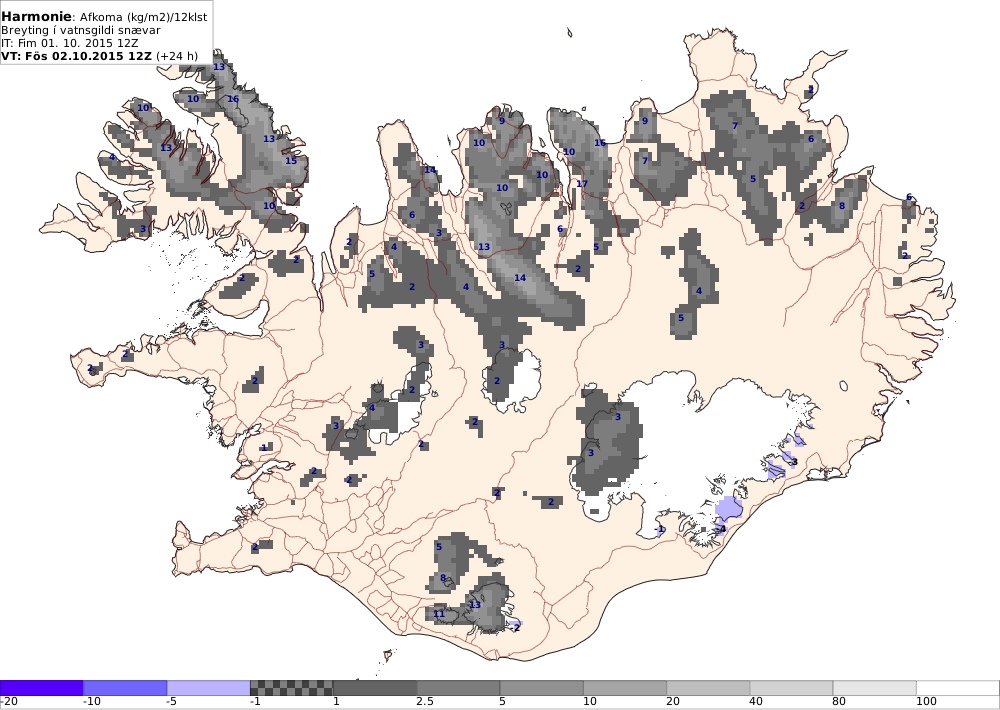1000x710 pixels.
Task: Choose the light gray 20 to 40 legend swatch
Action: [x=709, y=688]
